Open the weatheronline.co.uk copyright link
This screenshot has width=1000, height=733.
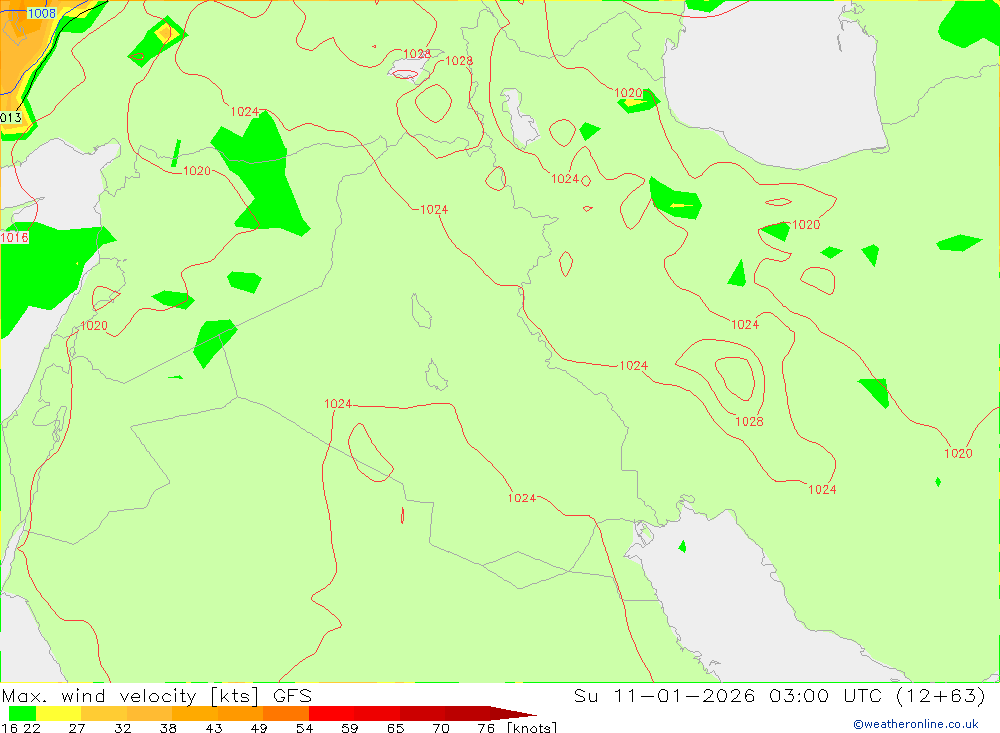[916, 724]
